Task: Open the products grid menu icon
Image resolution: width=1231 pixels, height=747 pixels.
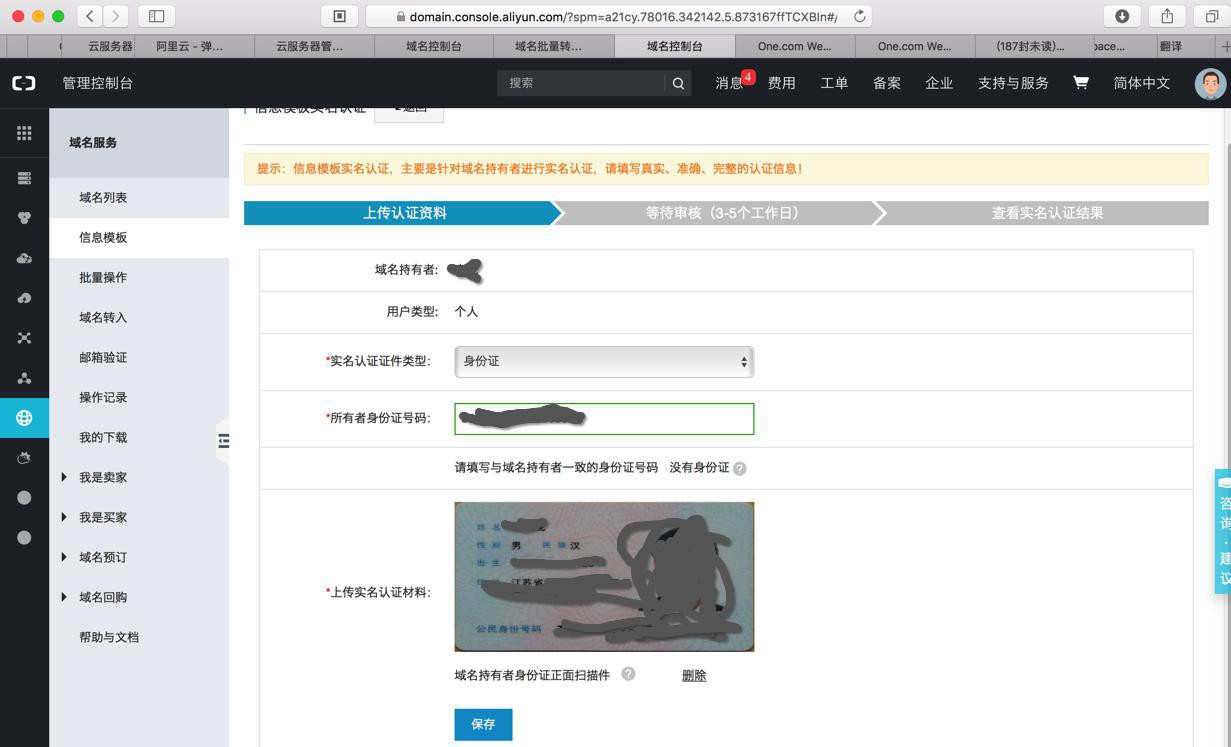Action: point(24,133)
